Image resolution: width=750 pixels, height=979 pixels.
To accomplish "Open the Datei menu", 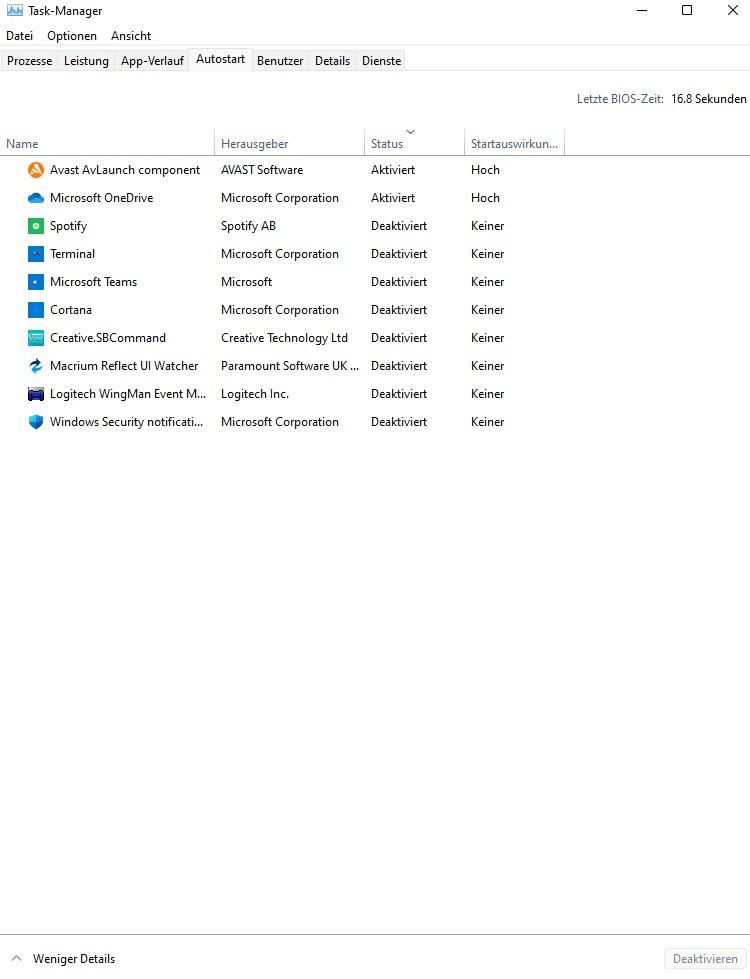I will [19, 36].
